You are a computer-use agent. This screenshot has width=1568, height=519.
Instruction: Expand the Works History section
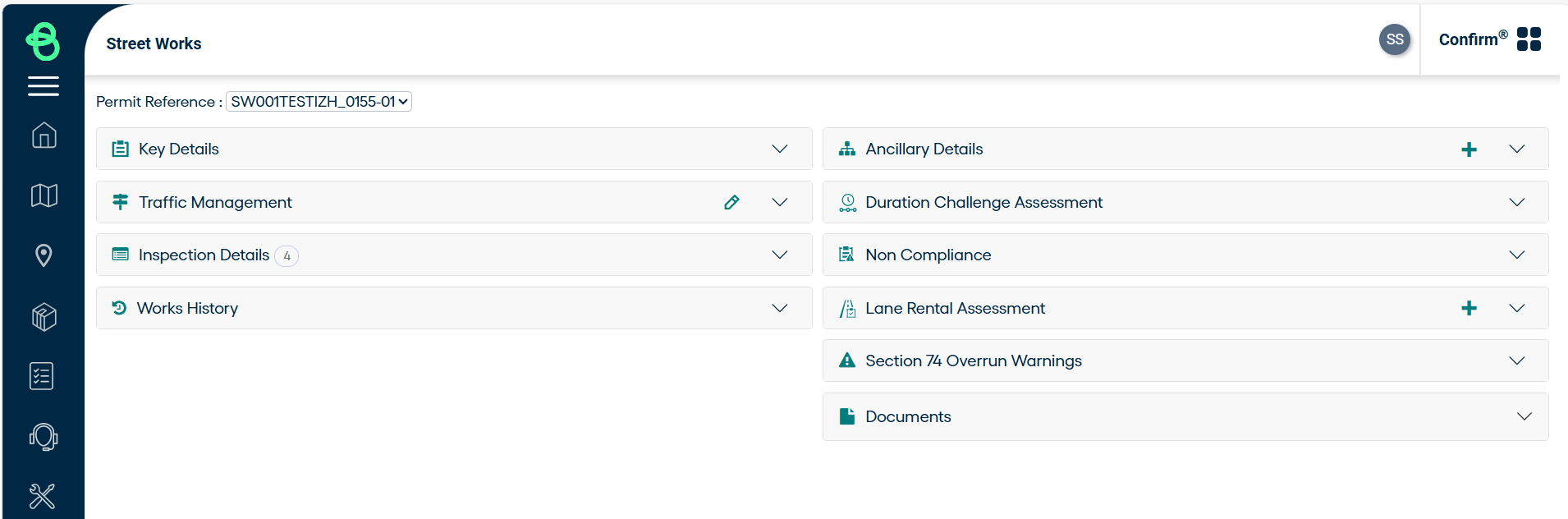(779, 308)
